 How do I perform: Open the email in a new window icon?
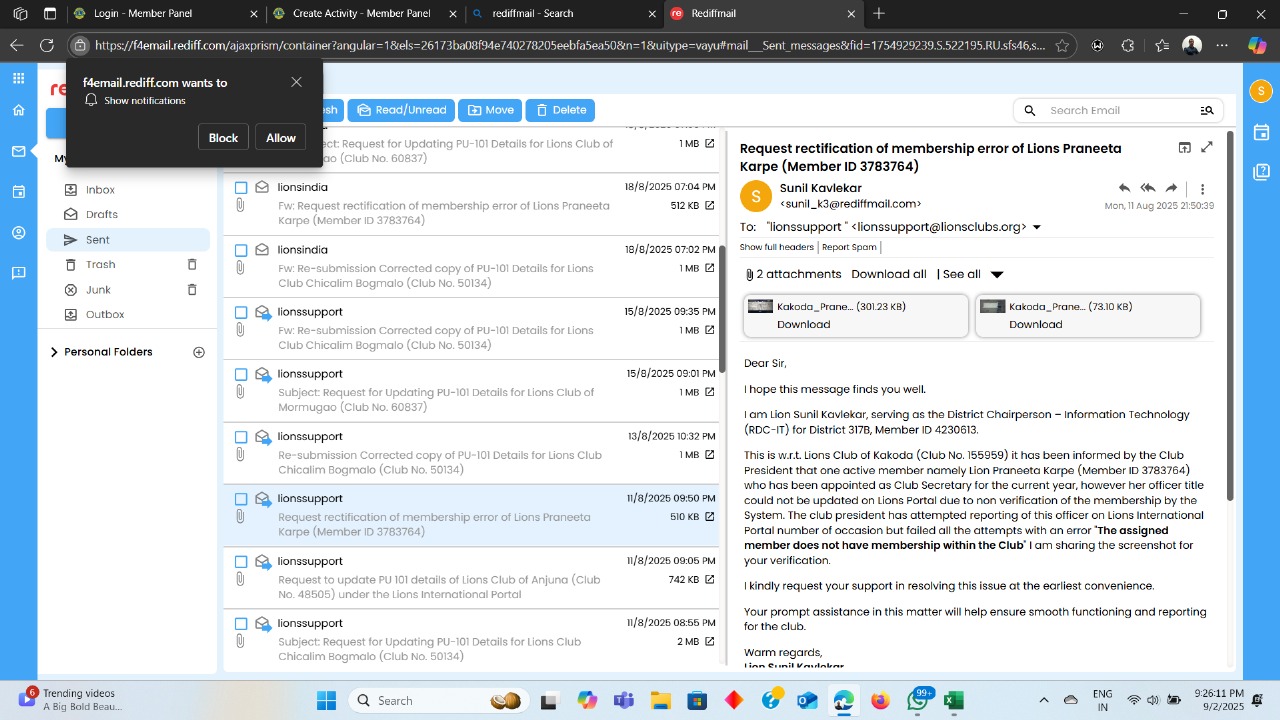pyautogui.click(x=1185, y=147)
